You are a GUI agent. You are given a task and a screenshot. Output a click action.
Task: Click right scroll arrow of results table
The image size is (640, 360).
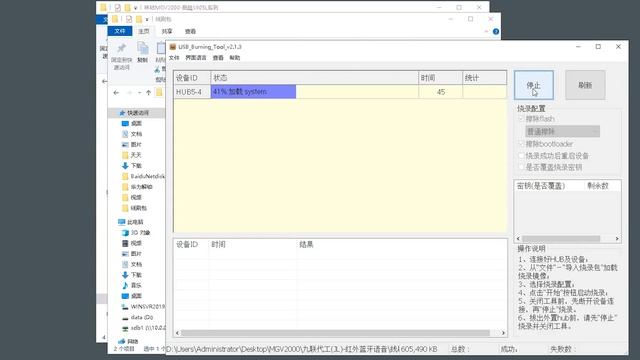pyautogui.click(x=503, y=333)
